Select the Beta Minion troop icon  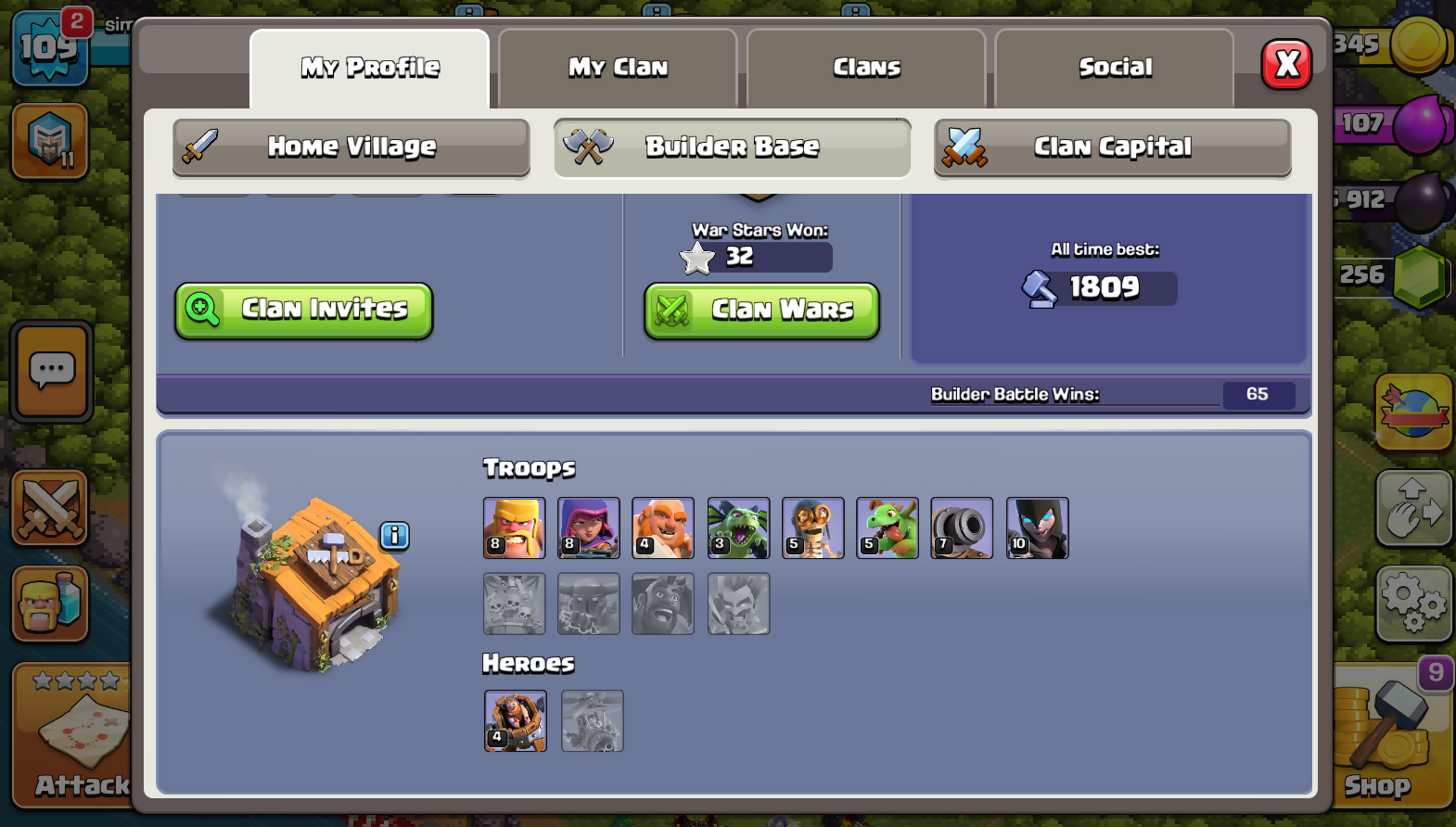click(x=738, y=528)
